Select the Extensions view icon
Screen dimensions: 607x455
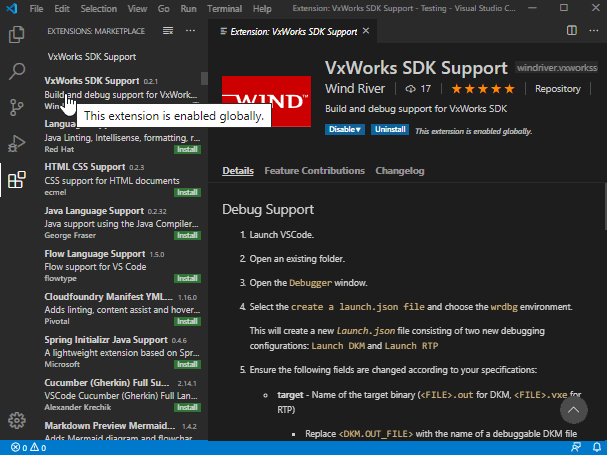coord(16,180)
